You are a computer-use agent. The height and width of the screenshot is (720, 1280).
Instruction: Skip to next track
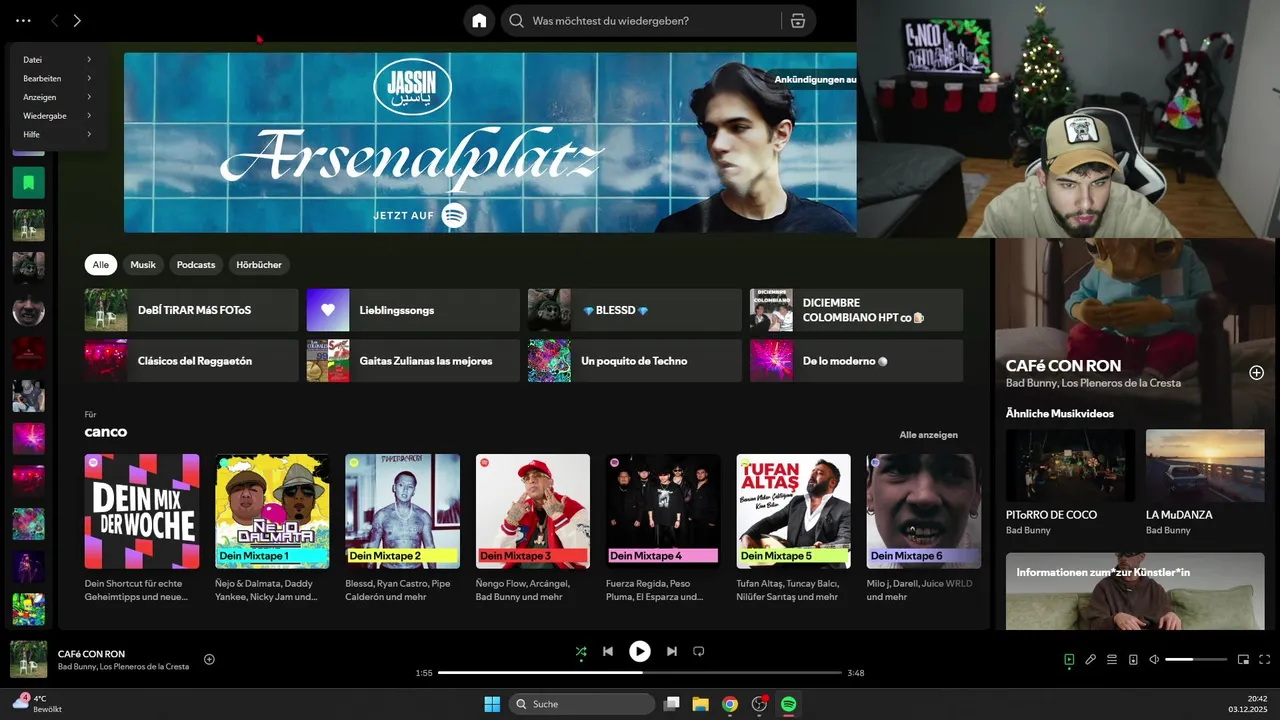672,651
